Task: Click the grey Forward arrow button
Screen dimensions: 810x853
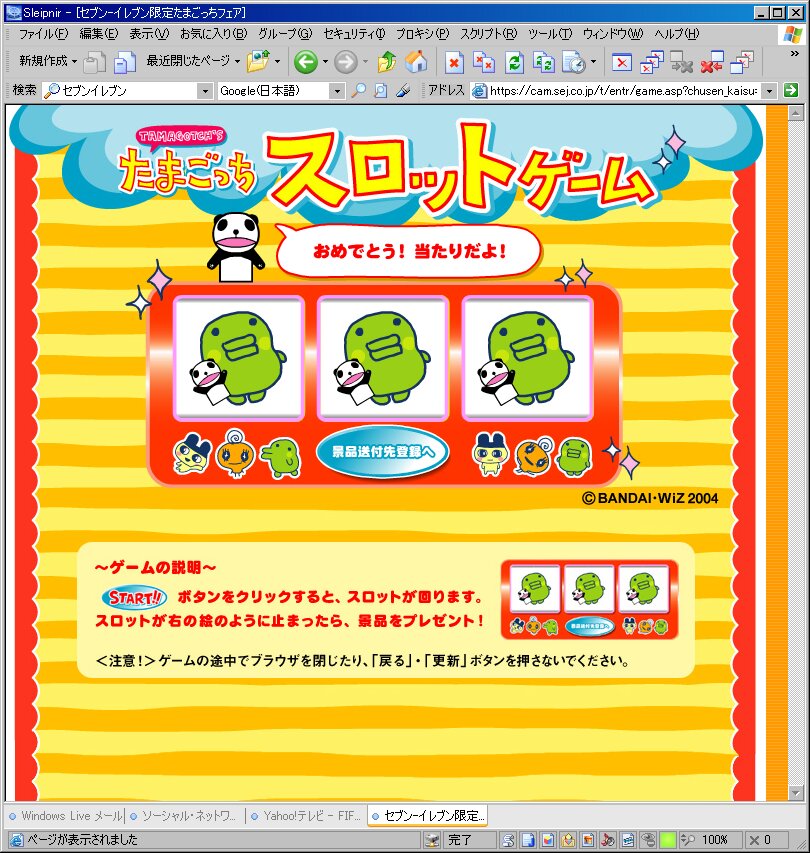Action: click(345, 62)
